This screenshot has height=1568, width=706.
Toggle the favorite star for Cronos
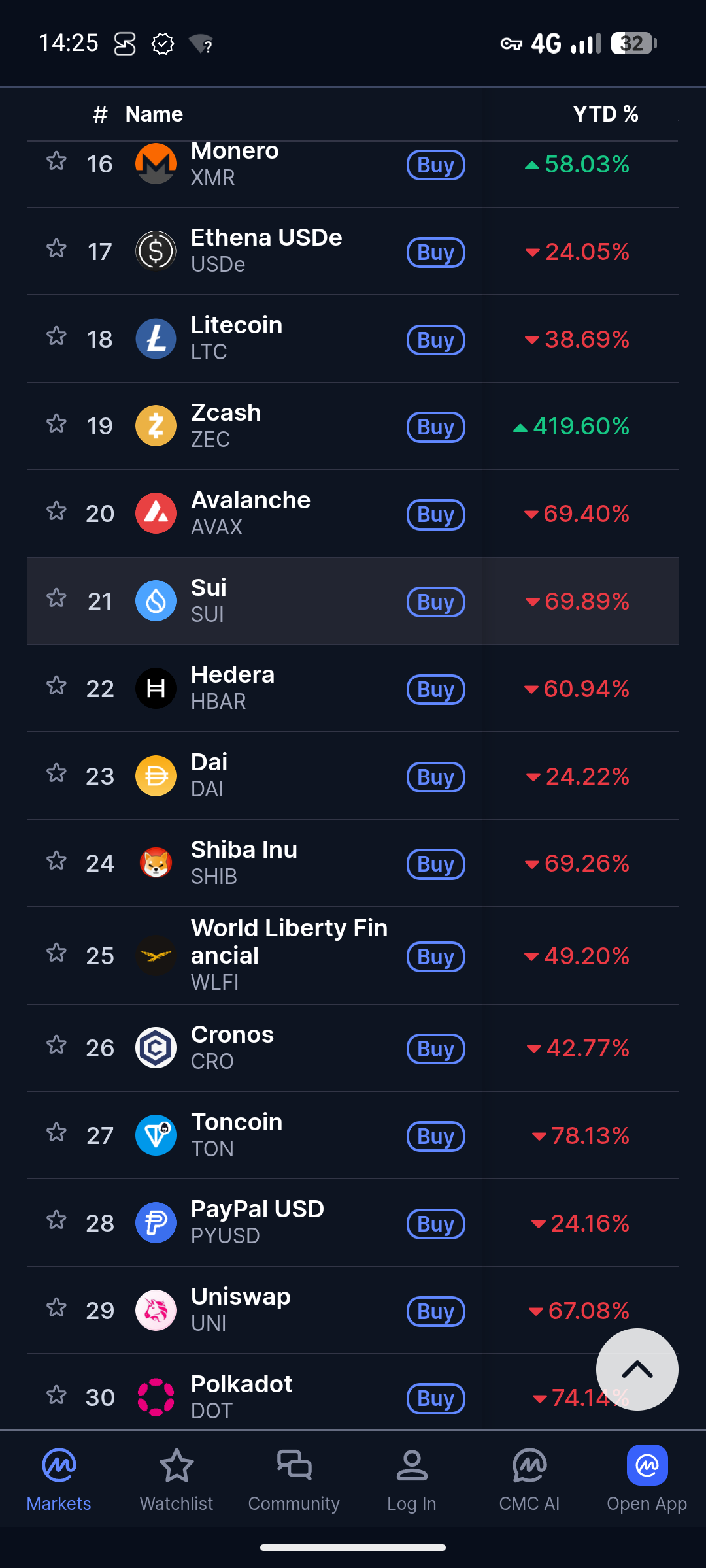(57, 1045)
